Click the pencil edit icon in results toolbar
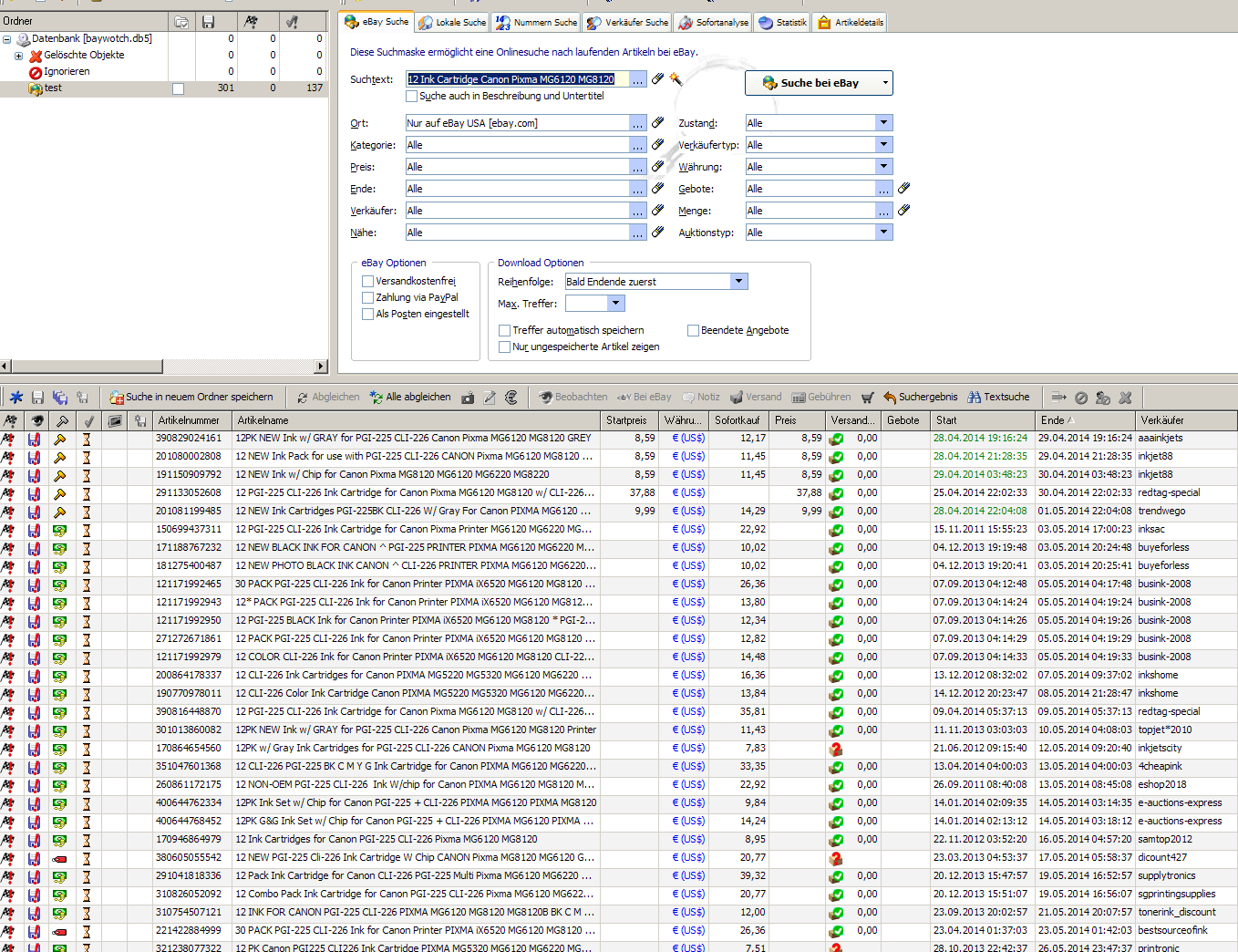Screen dimensions: 1238x952 tap(490, 398)
